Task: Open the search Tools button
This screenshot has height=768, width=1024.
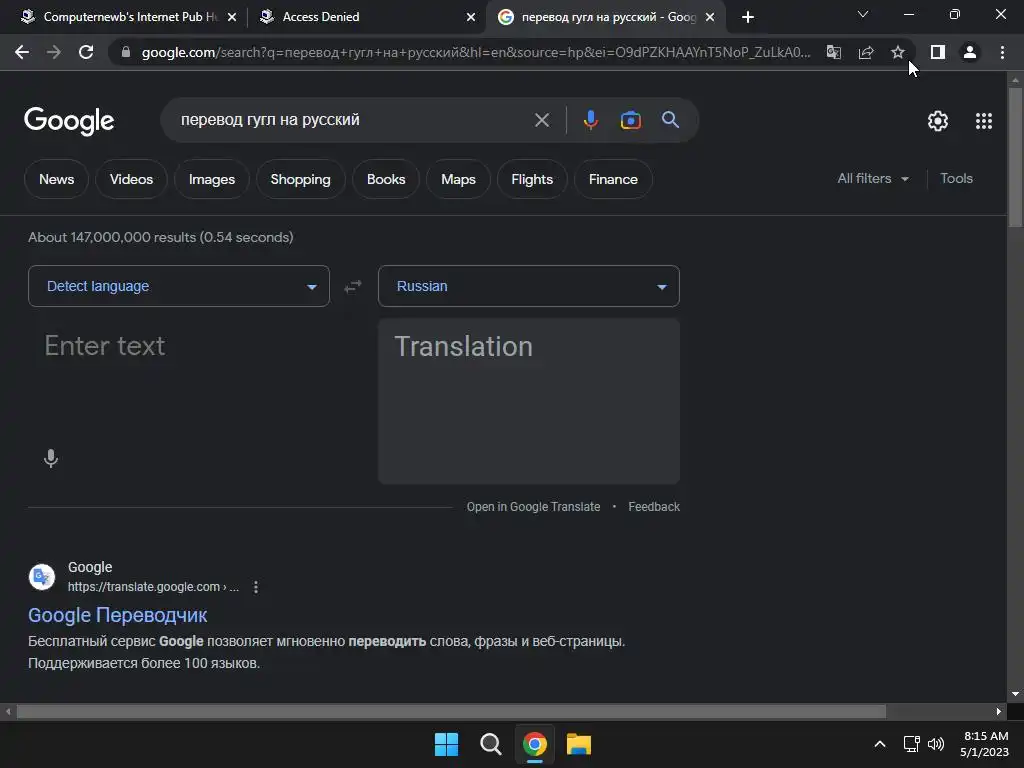Action: pos(956,178)
